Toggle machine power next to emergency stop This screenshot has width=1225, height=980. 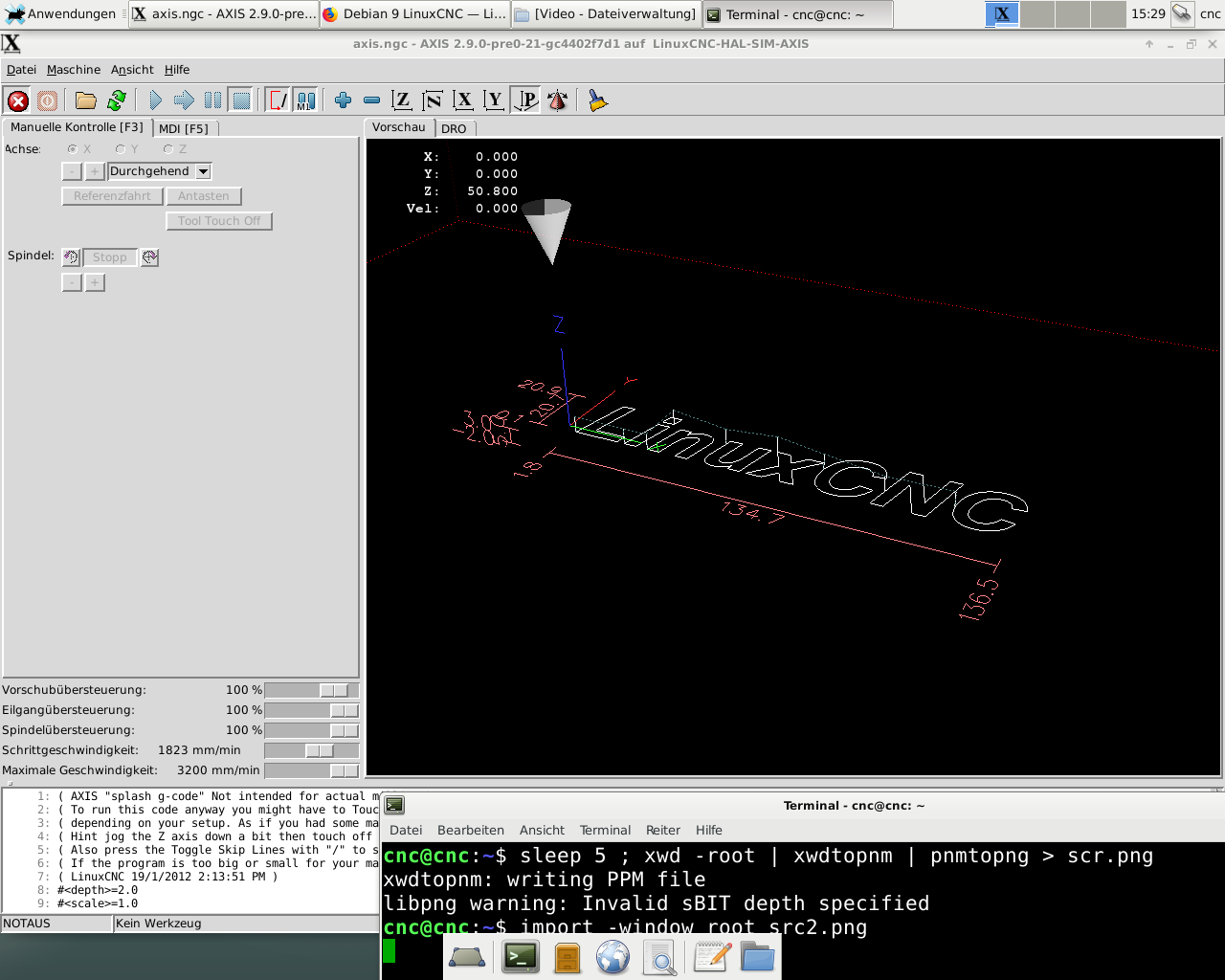click(x=47, y=100)
